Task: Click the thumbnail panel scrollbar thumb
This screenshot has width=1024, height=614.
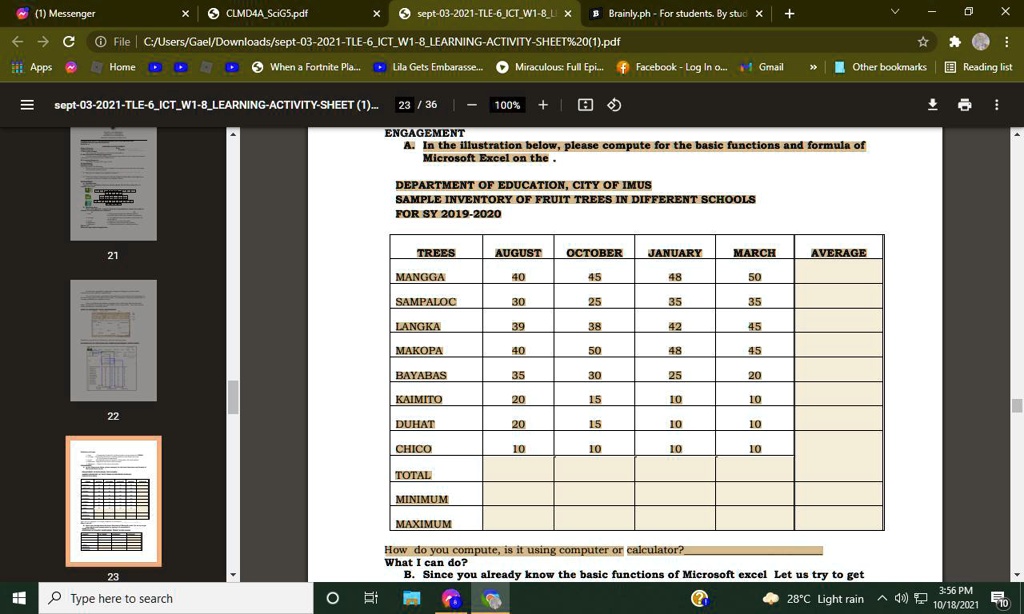Action: click(x=233, y=396)
